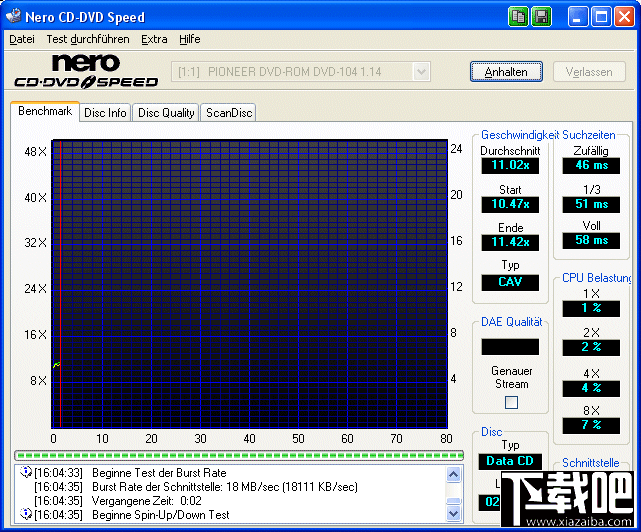This screenshot has height=532, width=641.
Task: Click the Zufällig seek time 46 ms
Action: pos(591,165)
